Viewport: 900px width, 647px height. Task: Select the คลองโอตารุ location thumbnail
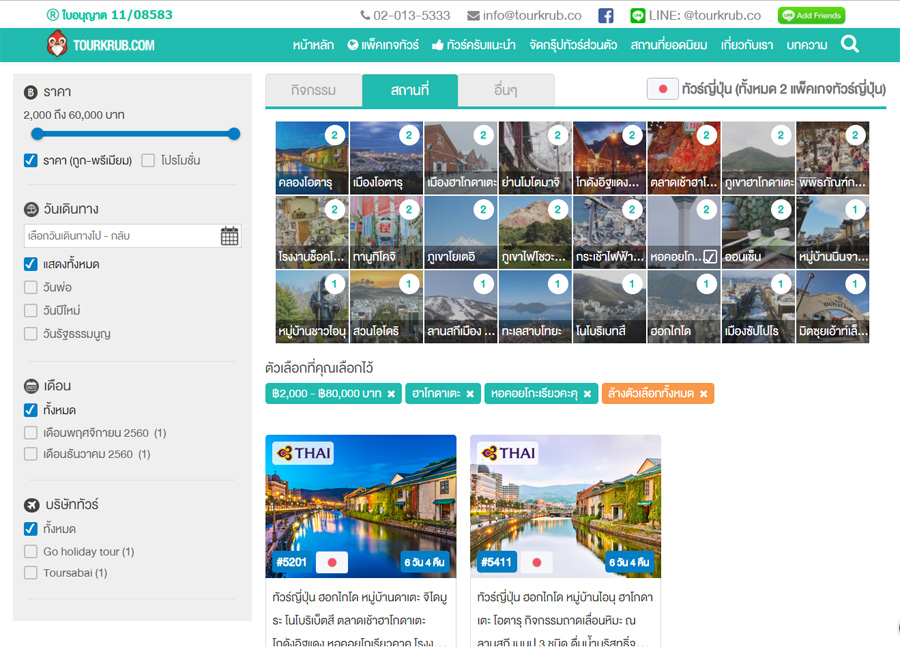(311, 158)
